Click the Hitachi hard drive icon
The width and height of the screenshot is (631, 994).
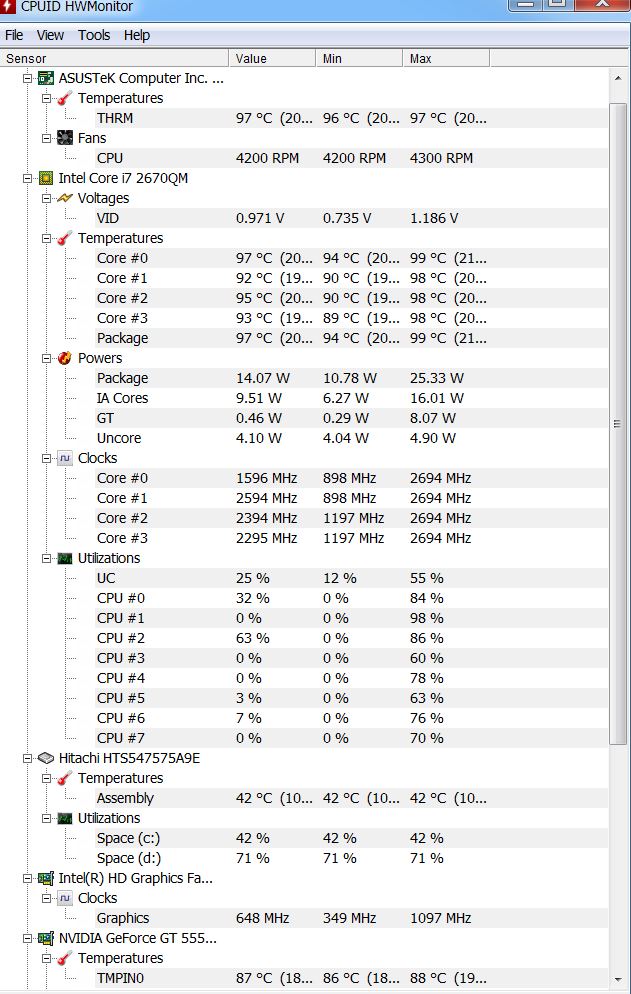pos(46,758)
